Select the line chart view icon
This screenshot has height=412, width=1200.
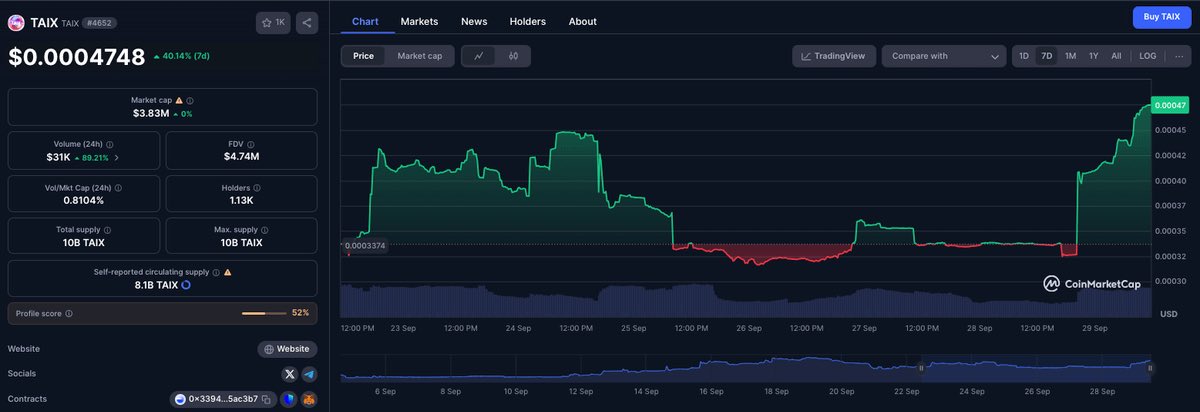point(480,56)
